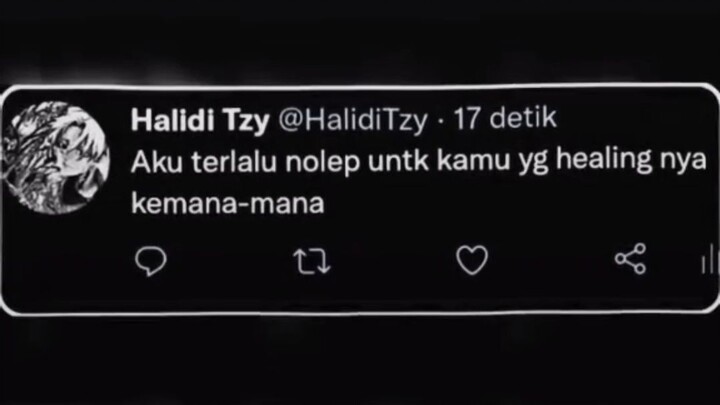This screenshot has height=405, width=720.
Task: Click the second tweet line kemana-mana
Action: pyautogui.click(x=228, y=203)
